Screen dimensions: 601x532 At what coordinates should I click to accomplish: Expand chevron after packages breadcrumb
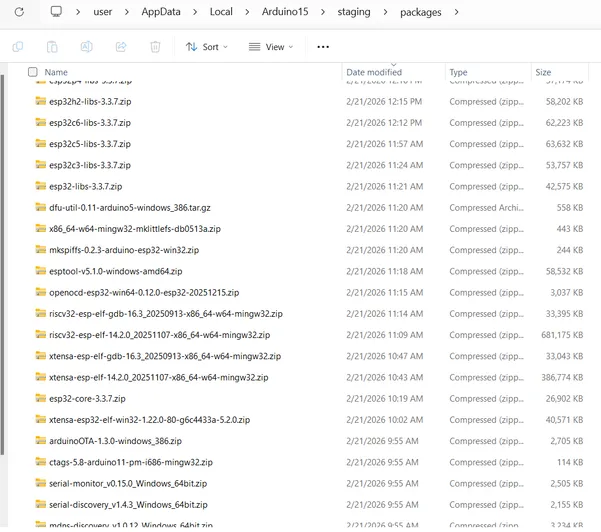point(456,12)
